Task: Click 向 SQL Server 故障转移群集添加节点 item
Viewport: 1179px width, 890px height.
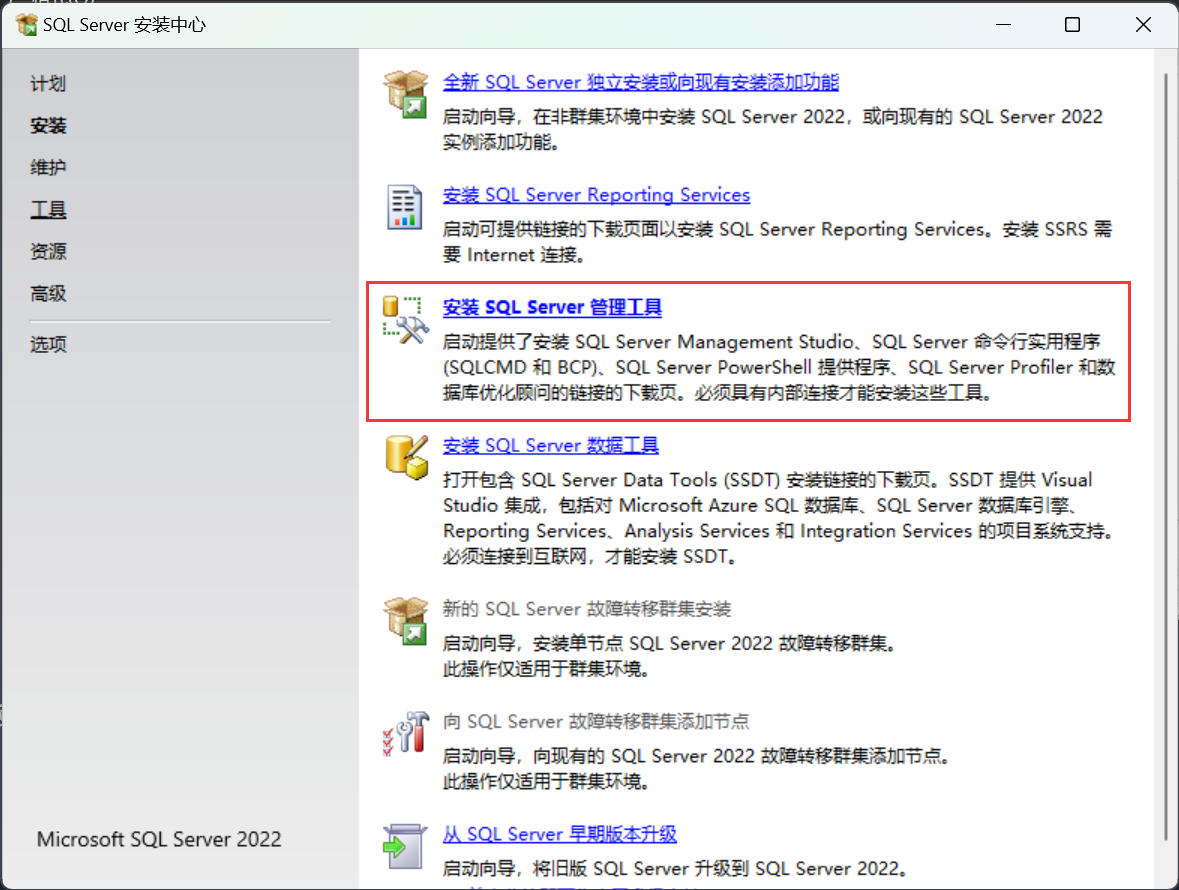Action: coord(596,722)
